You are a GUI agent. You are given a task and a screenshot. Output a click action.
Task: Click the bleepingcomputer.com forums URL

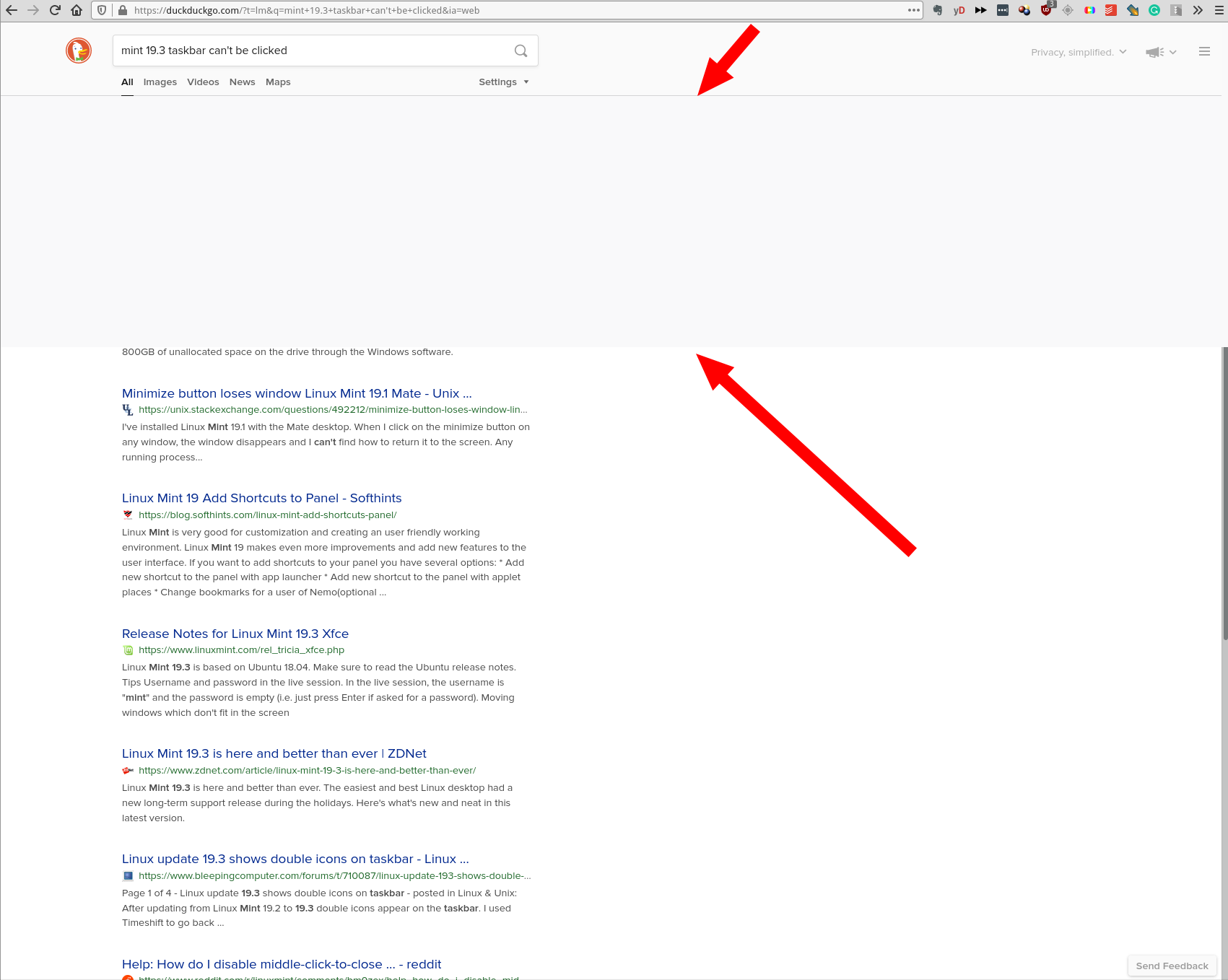[x=335, y=876]
